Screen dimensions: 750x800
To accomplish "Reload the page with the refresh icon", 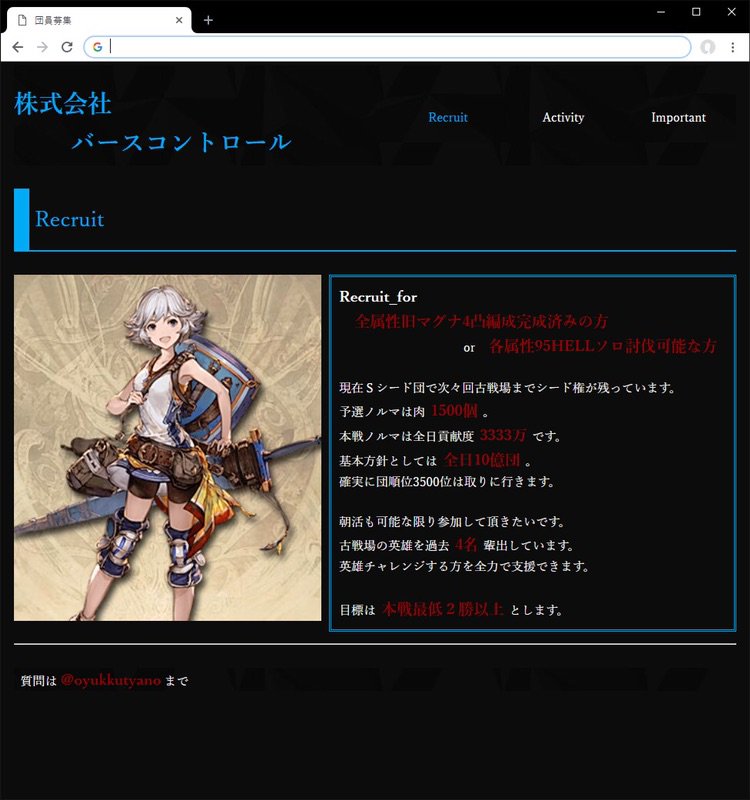I will point(67,47).
